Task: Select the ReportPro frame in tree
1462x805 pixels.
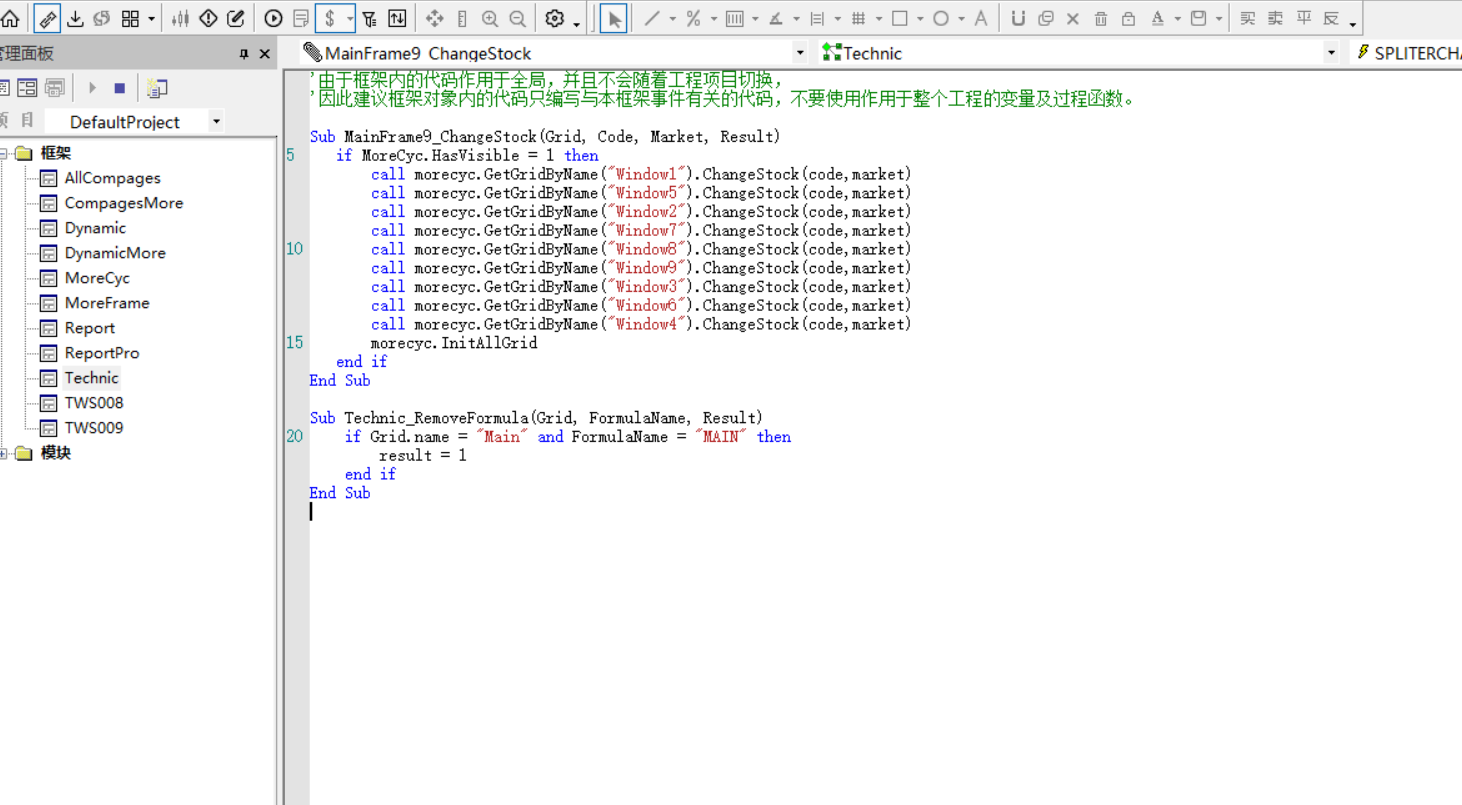Action: (101, 353)
